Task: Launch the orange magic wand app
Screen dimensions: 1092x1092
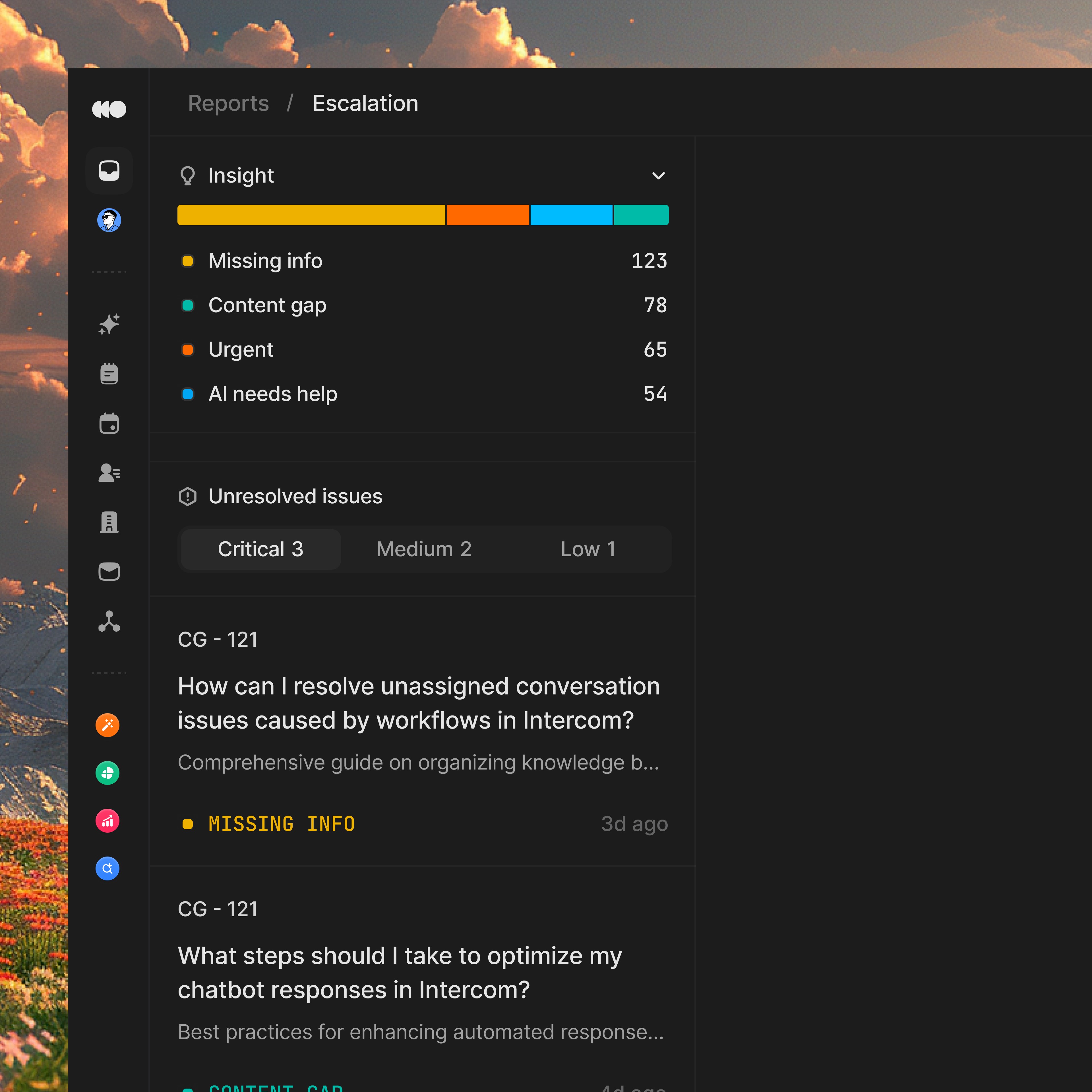Action: [x=107, y=725]
